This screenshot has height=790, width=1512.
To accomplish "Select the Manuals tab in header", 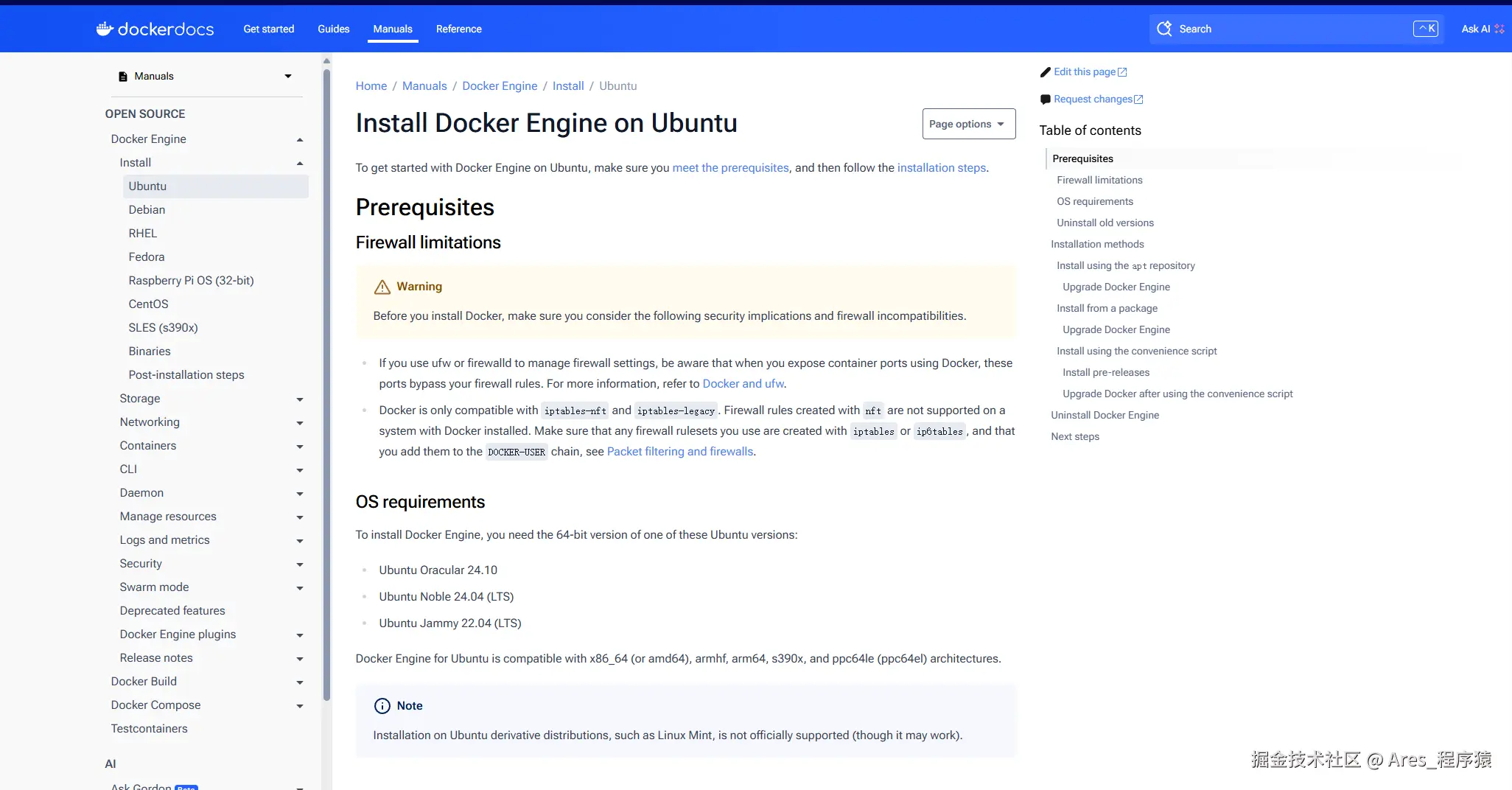I will click(x=393, y=29).
